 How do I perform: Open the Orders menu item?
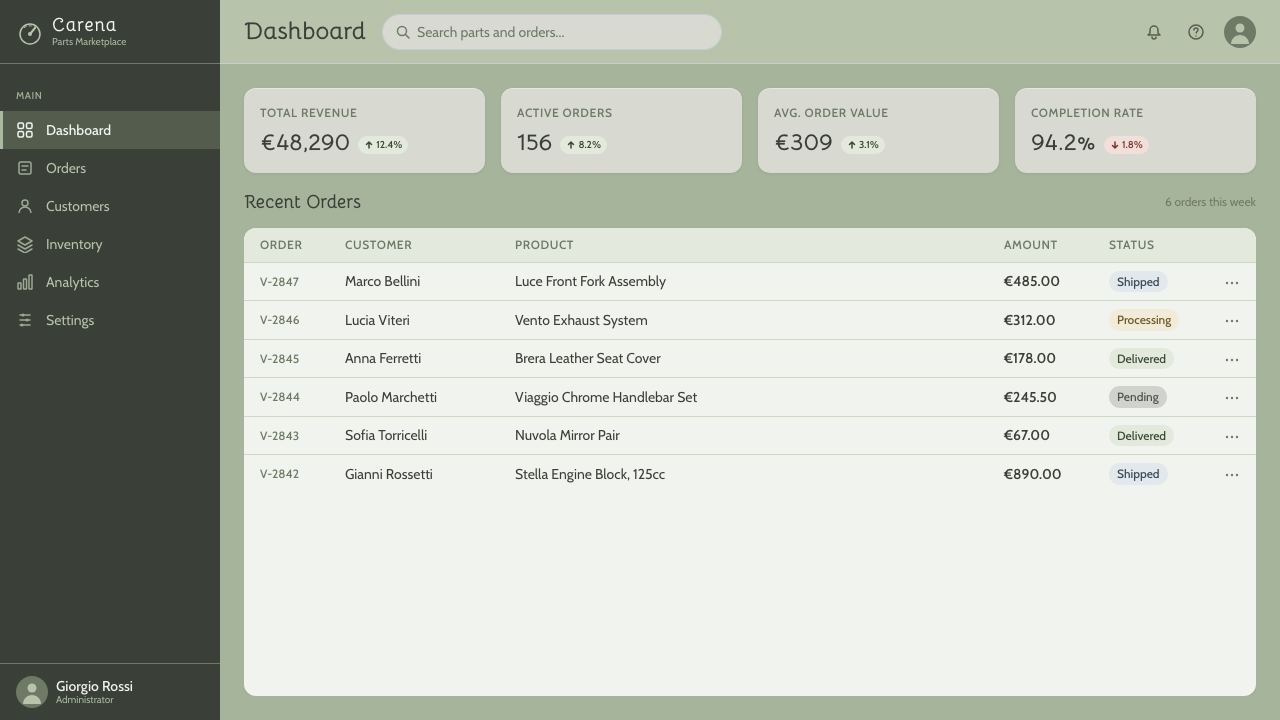(x=110, y=168)
